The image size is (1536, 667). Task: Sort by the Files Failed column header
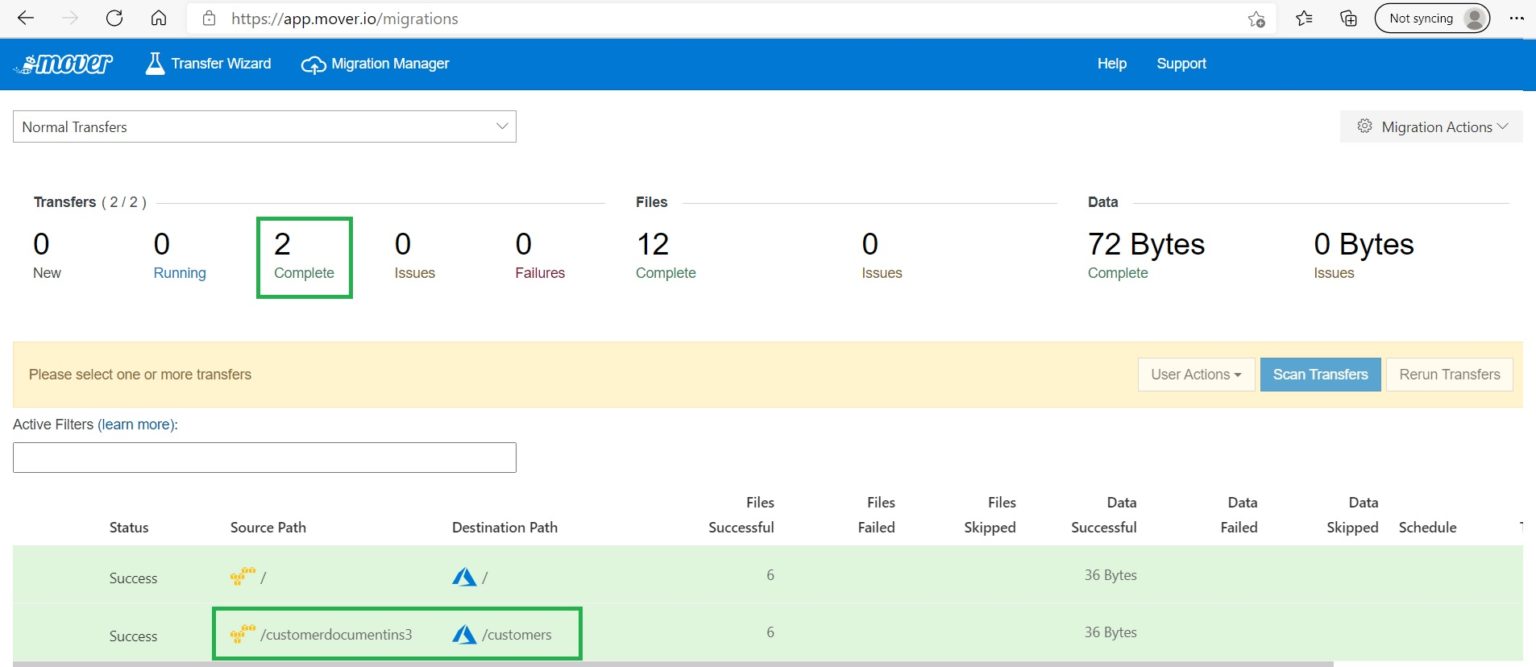pyautogui.click(x=876, y=515)
